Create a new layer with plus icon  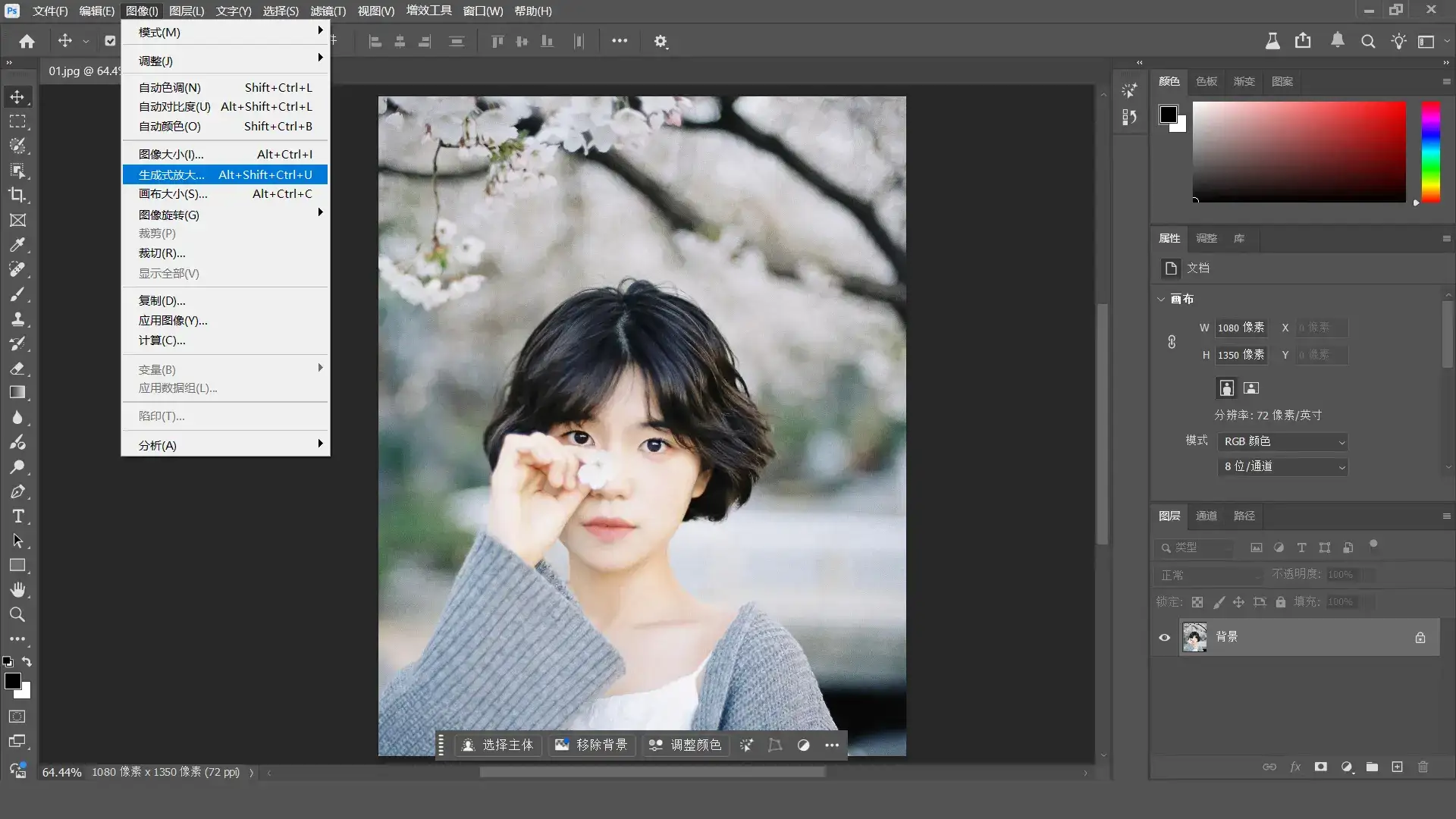[1397, 767]
